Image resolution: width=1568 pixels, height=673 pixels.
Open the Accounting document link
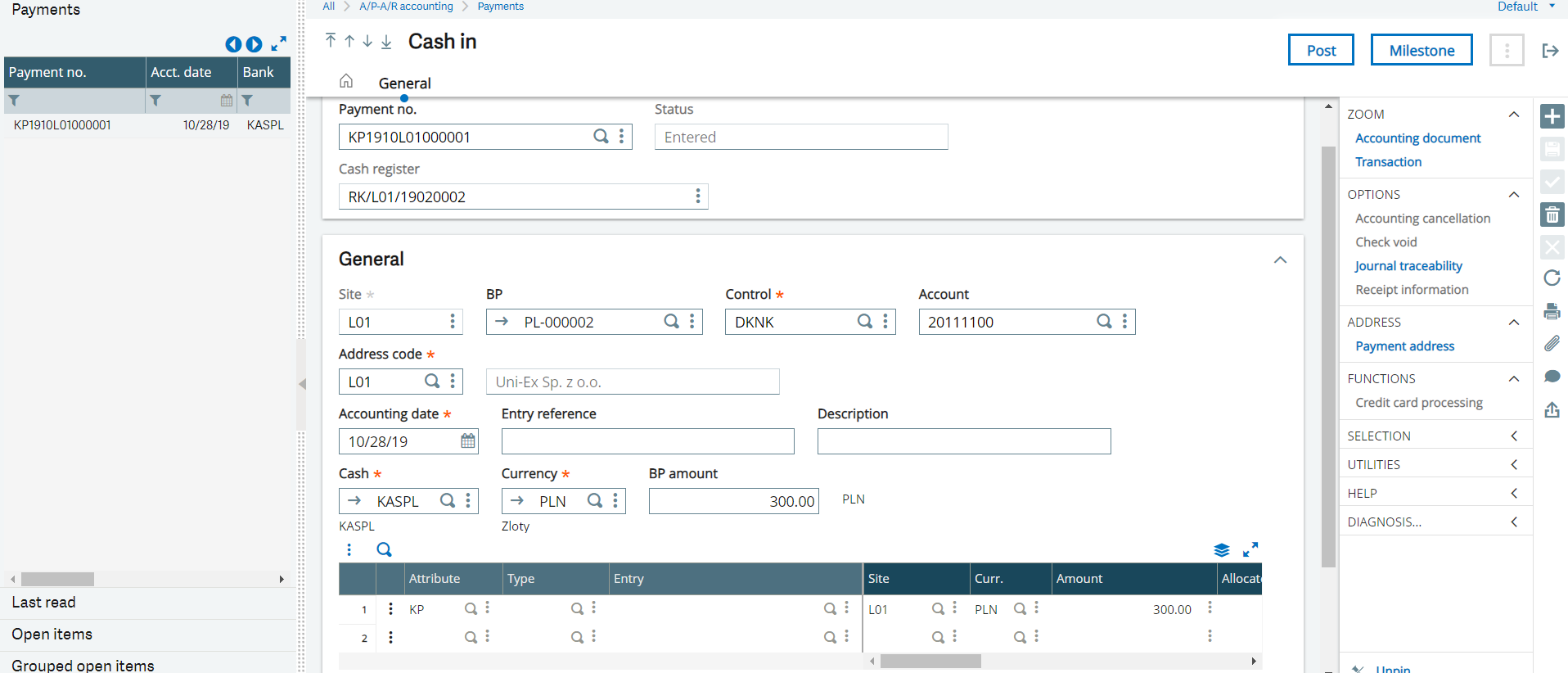tap(1417, 138)
